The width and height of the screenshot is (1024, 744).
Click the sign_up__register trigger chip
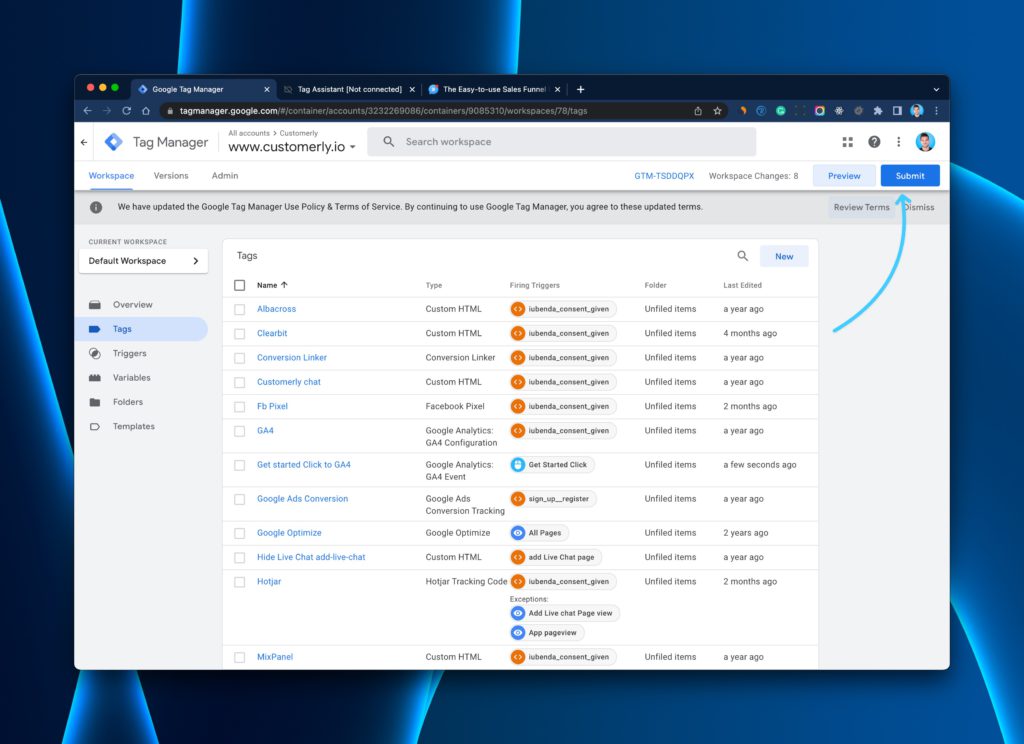(x=553, y=499)
